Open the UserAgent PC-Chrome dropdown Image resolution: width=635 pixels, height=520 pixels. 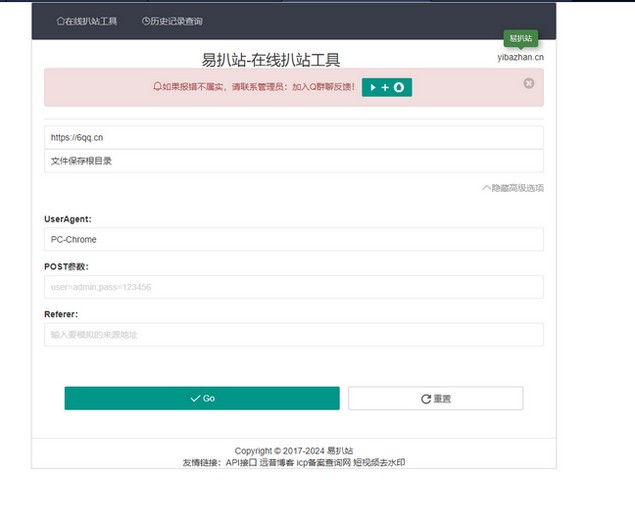(294, 239)
